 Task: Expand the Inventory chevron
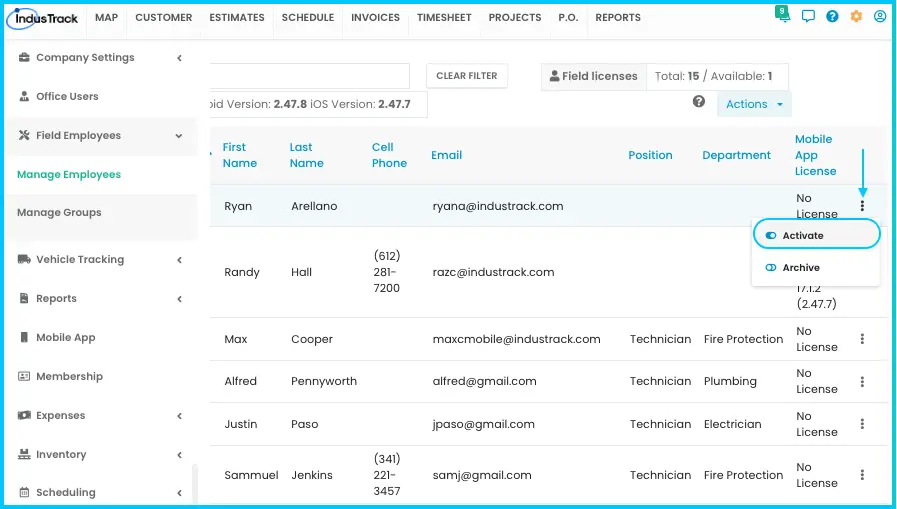point(180,455)
